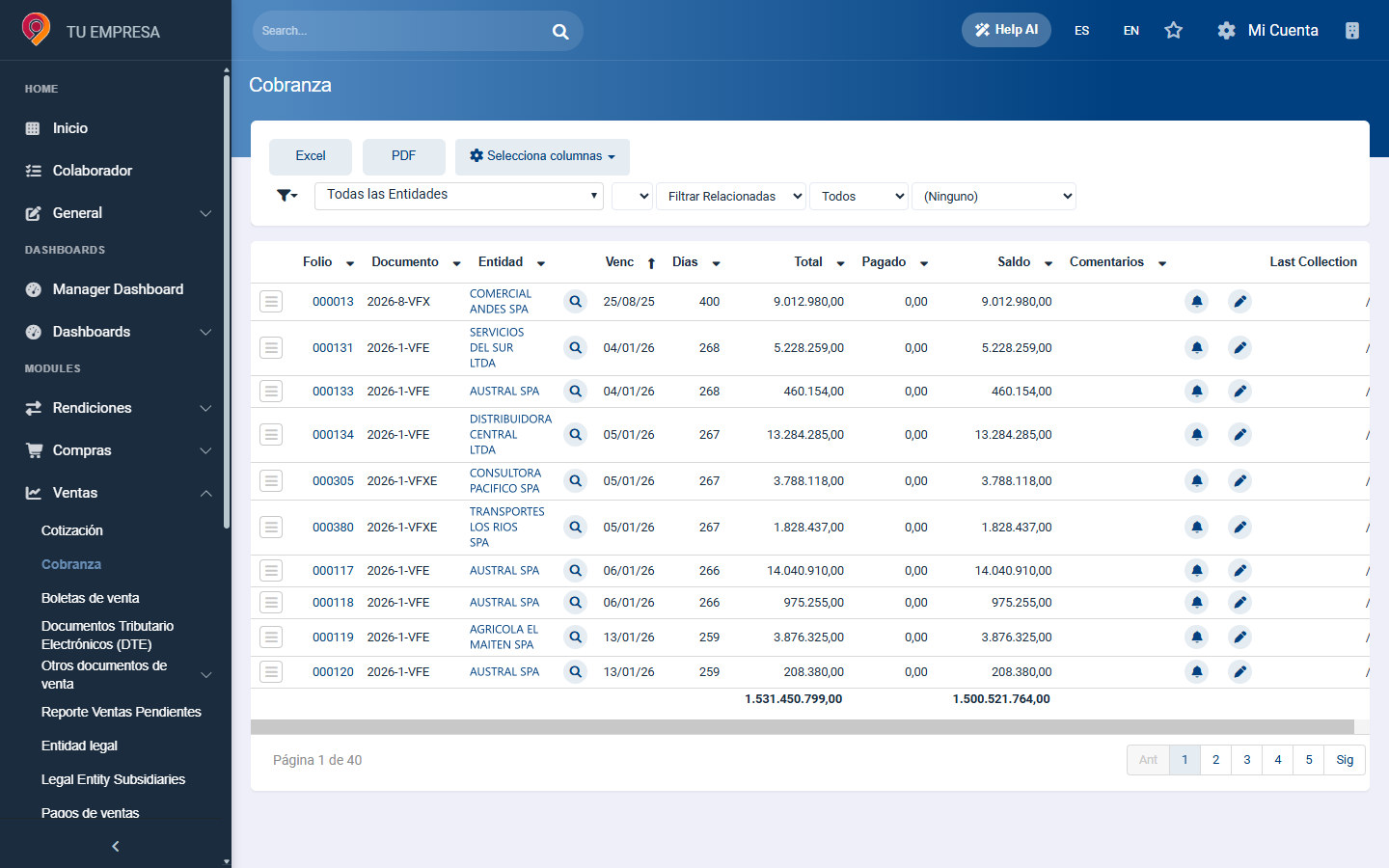Click the table horizontal scrollbar
1389x868 pixels.
click(x=803, y=727)
